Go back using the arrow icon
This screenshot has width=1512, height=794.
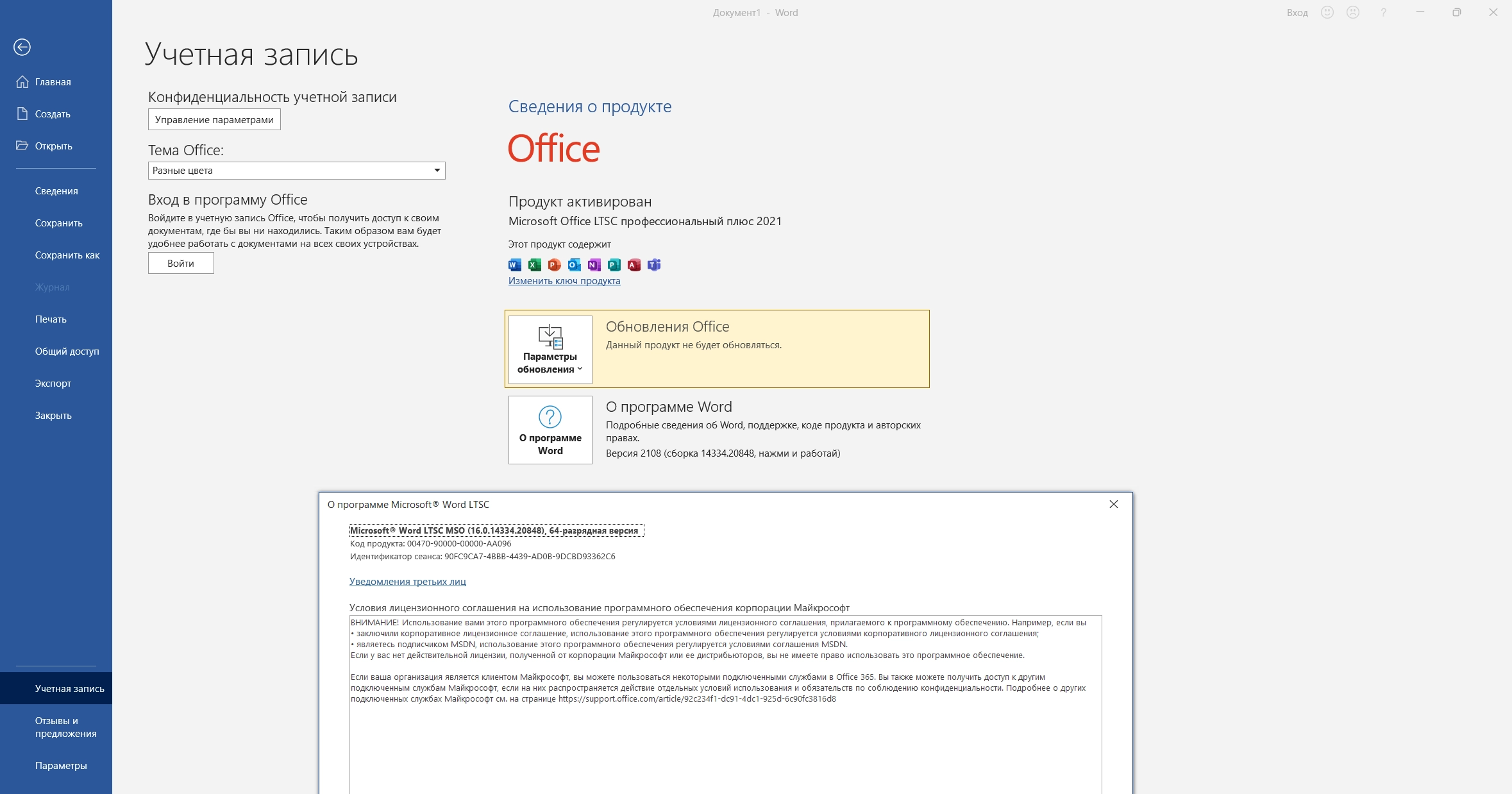click(x=22, y=47)
